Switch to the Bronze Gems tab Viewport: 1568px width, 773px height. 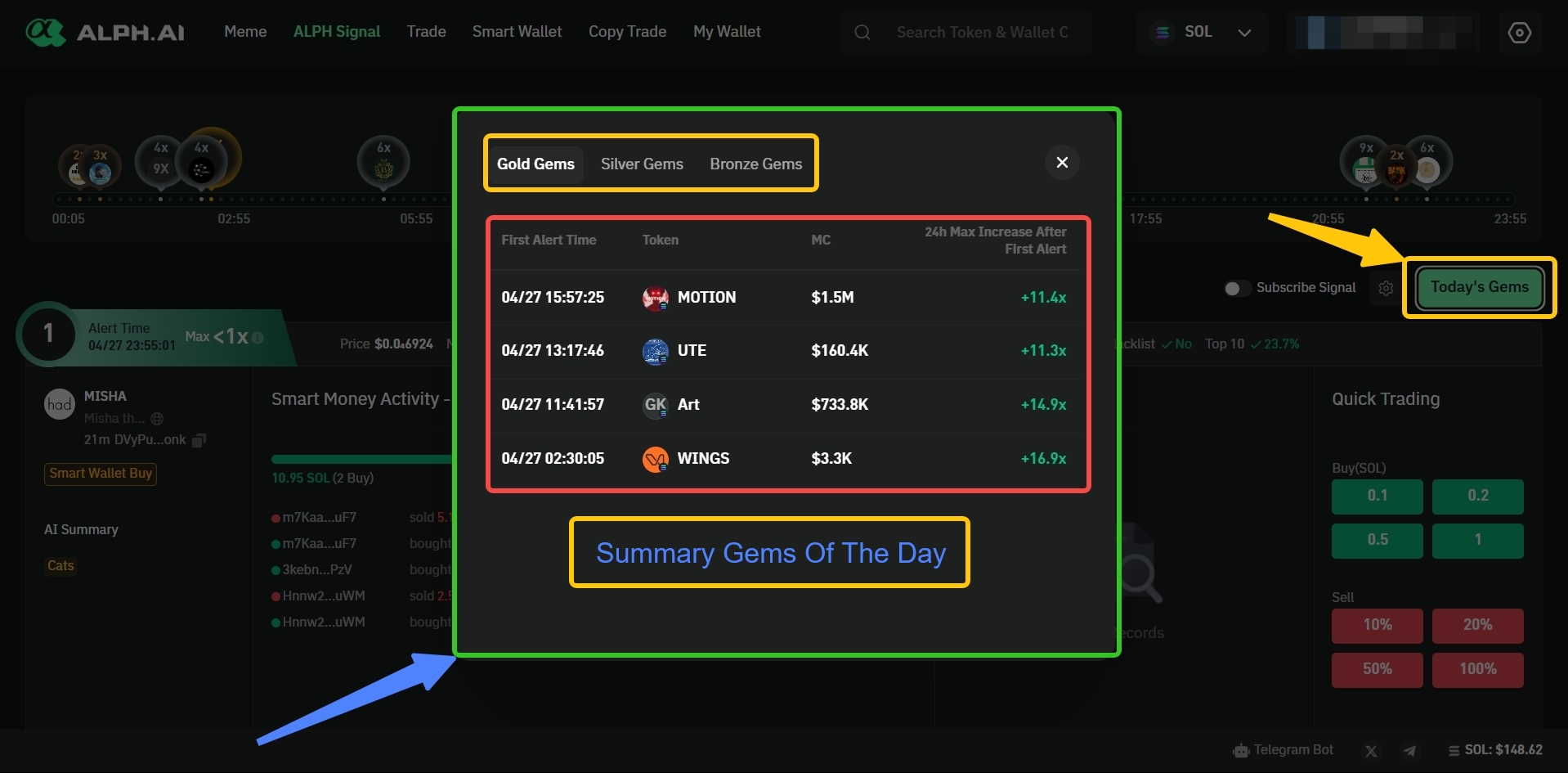tap(755, 164)
